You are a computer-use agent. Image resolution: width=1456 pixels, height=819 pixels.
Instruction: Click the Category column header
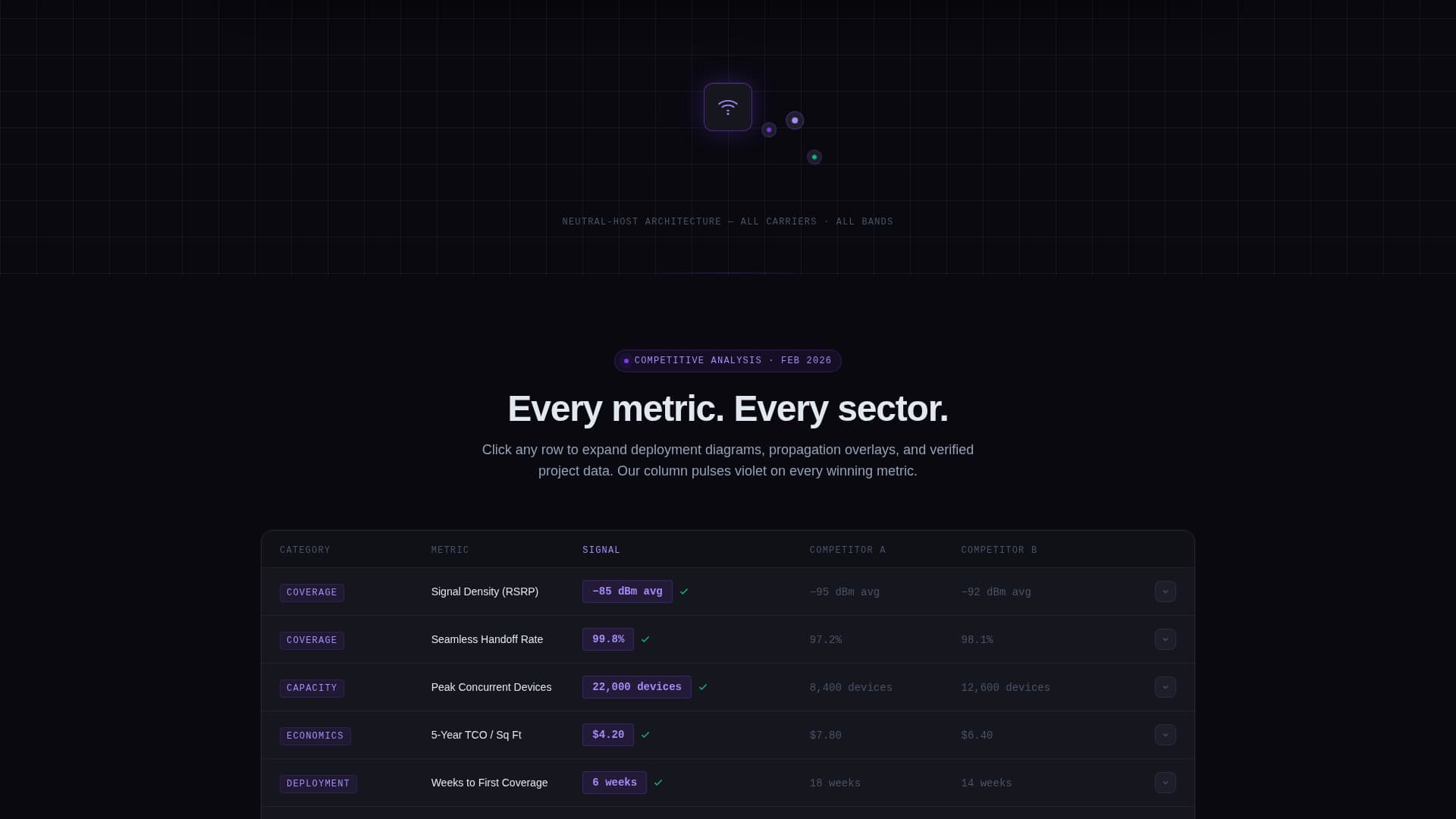tap(305, 550)
